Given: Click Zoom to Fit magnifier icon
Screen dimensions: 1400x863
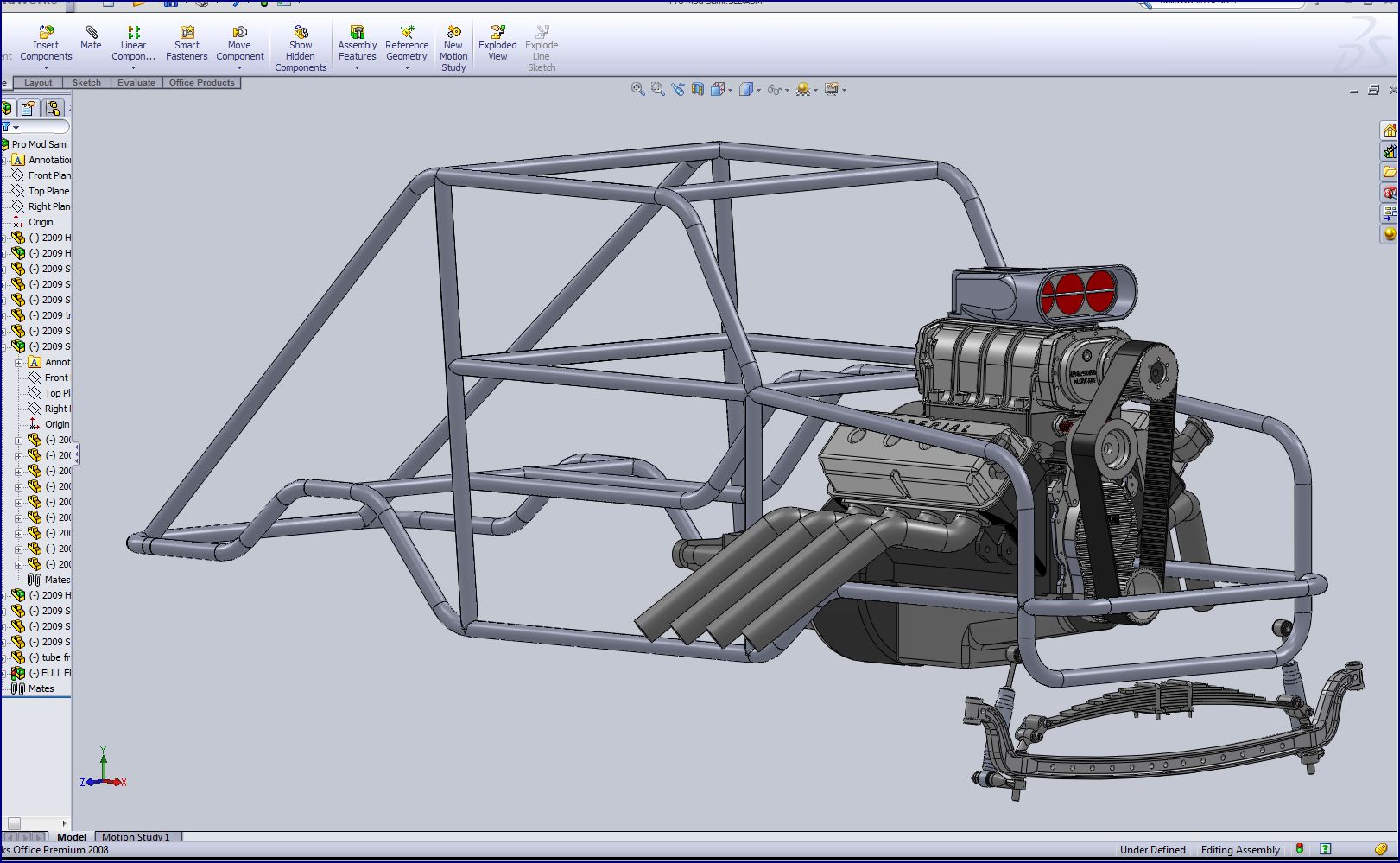Looking at the screenshot, I should [637, 89].
